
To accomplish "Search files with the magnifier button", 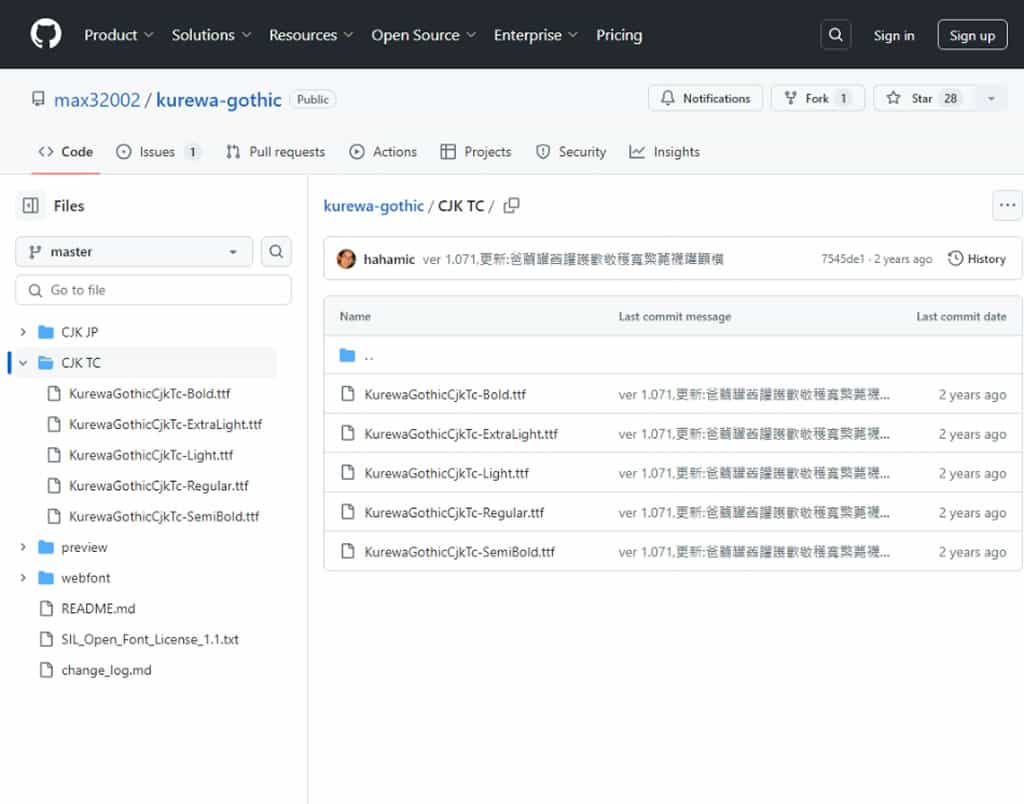I will [276, 251].
